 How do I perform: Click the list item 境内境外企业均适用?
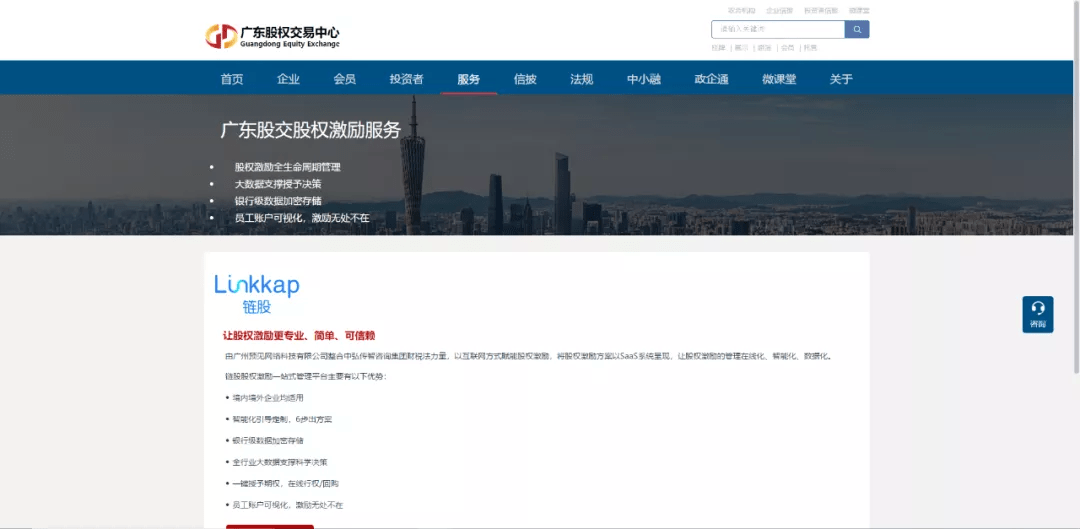point(267,397)
